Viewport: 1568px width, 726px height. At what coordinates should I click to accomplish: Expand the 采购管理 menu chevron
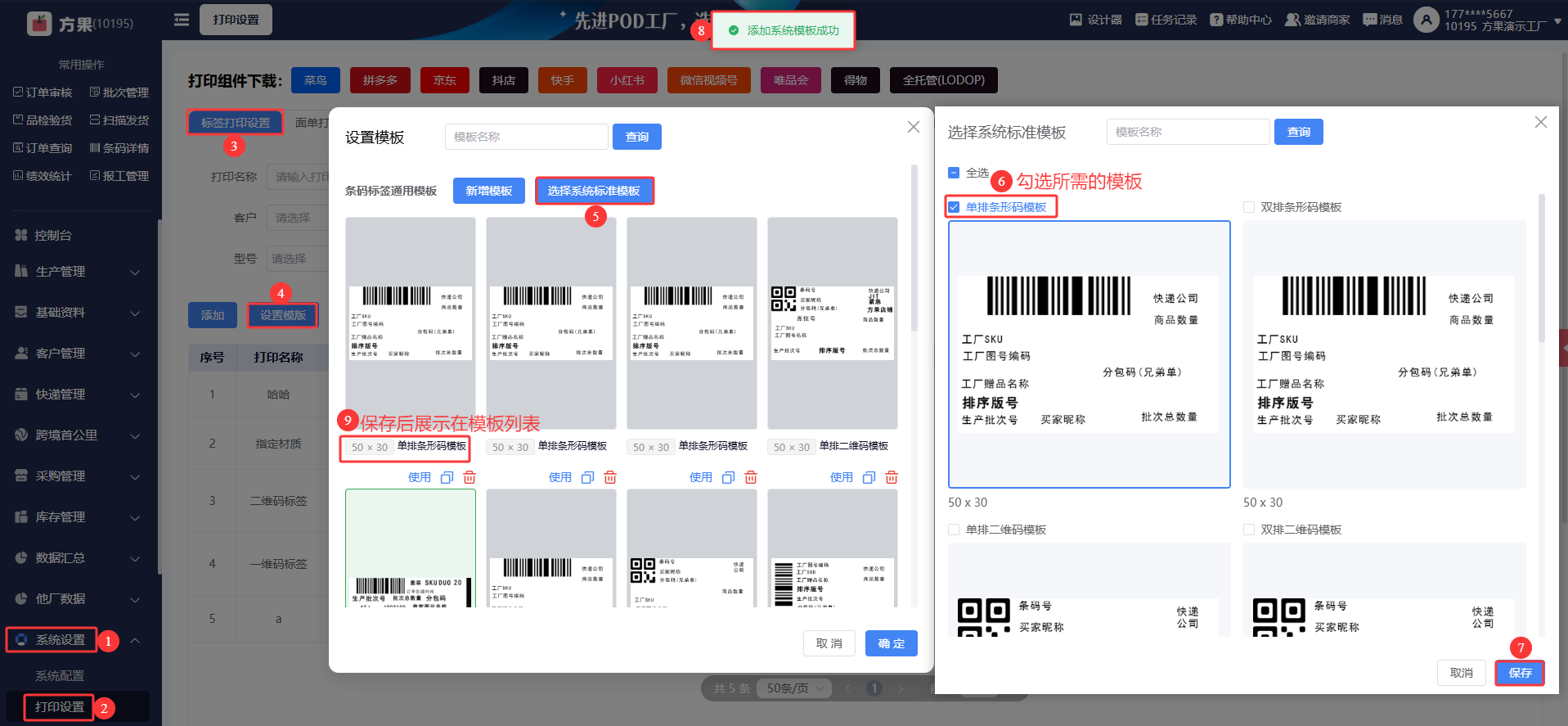coord(135,476)
